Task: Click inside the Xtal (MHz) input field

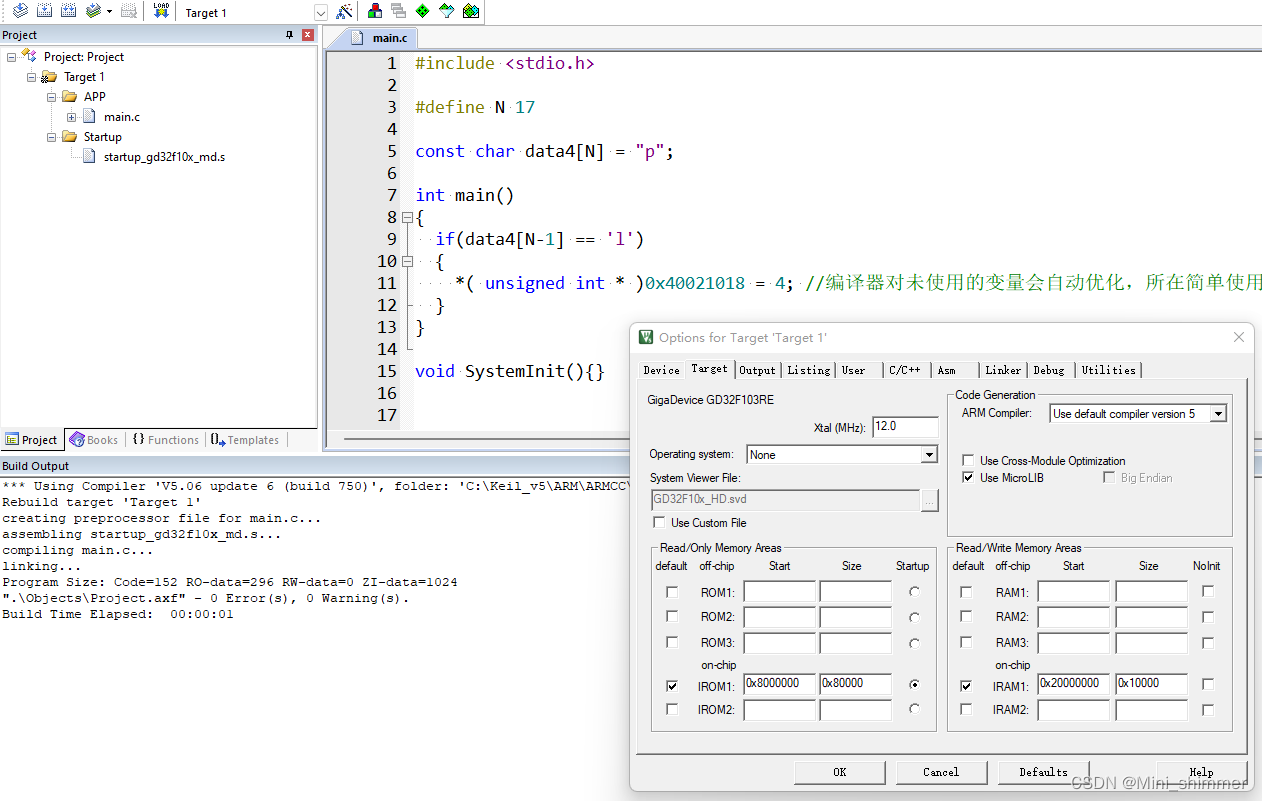Action: coord(903,426)
